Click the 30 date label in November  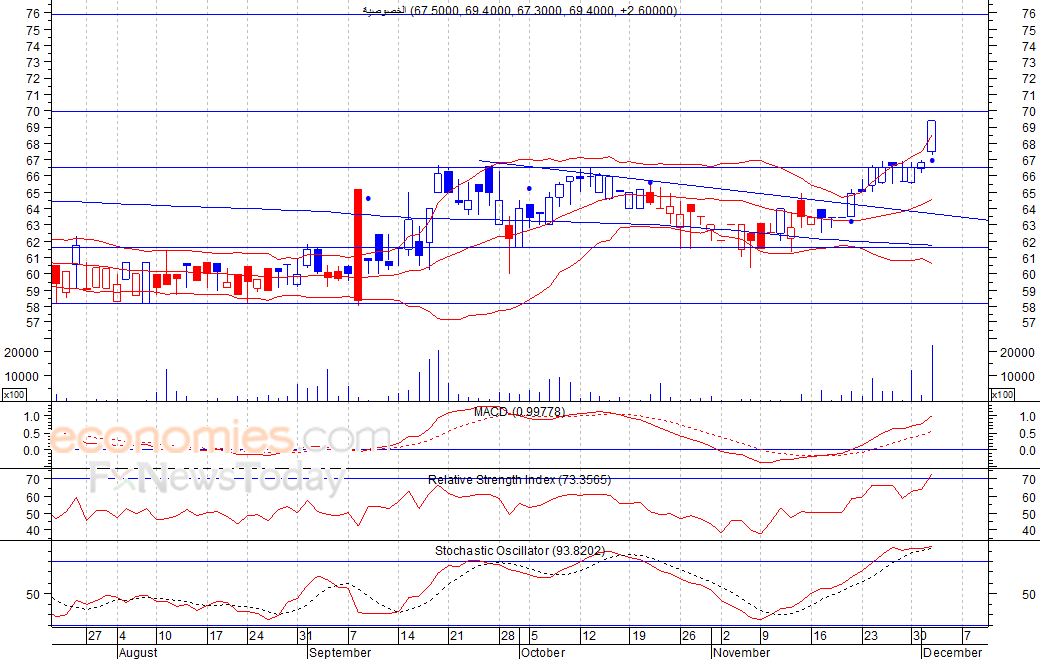click(x=919, y=636)
